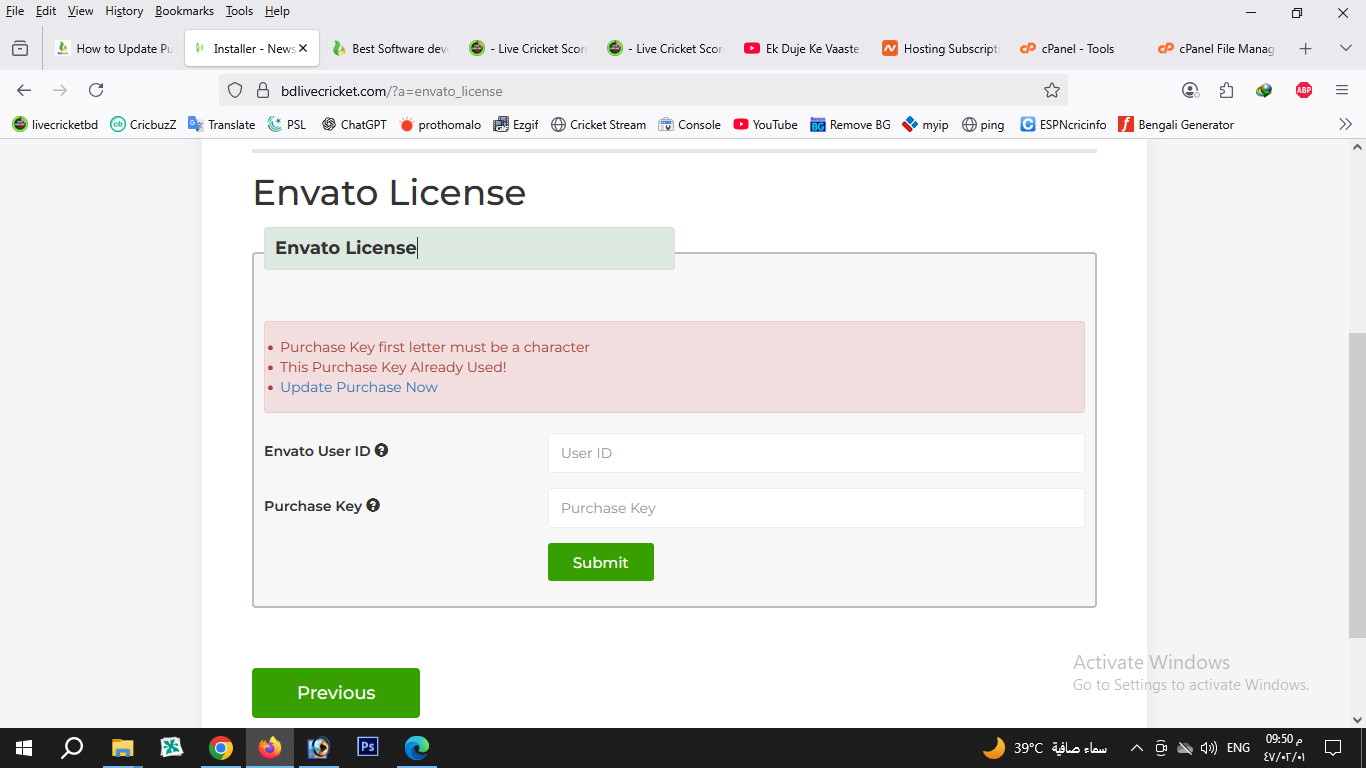This screenshot has width=1366, height=768.
Task: Open the Translate bookmark
Action: 221,124
